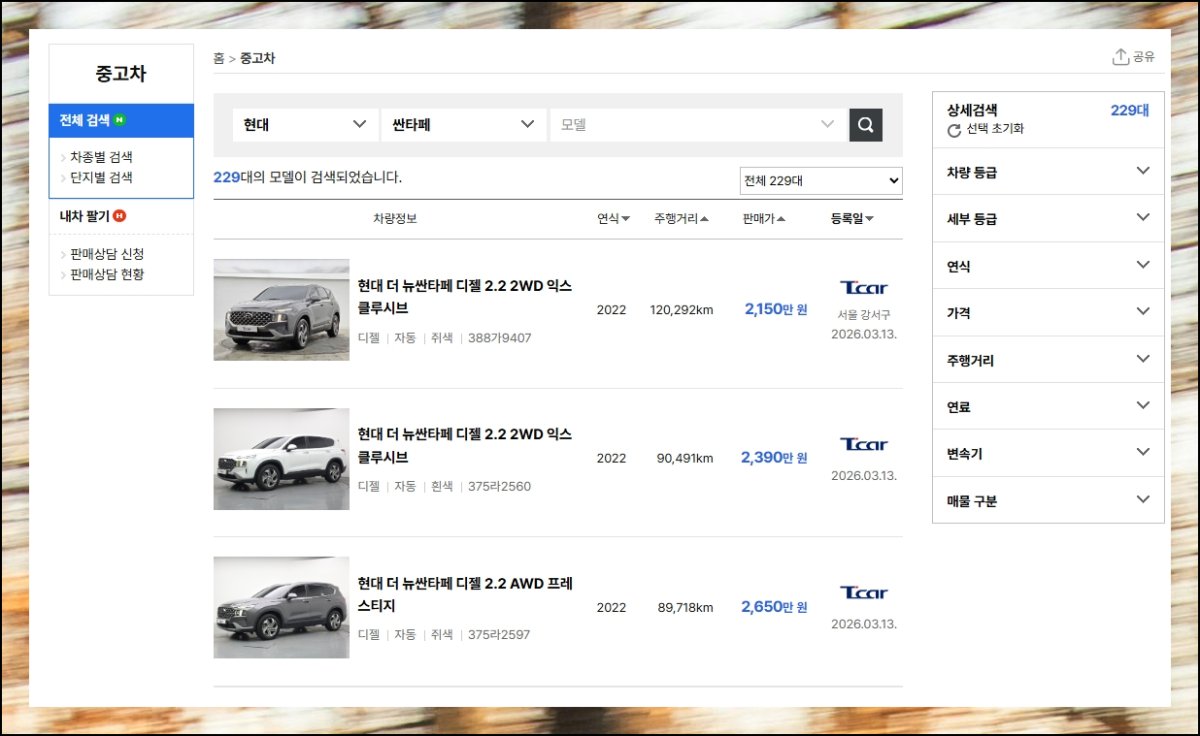1200x736 pixels.
Task: Click the 선택 초기화 reset icon
Action: coord(954,130)
